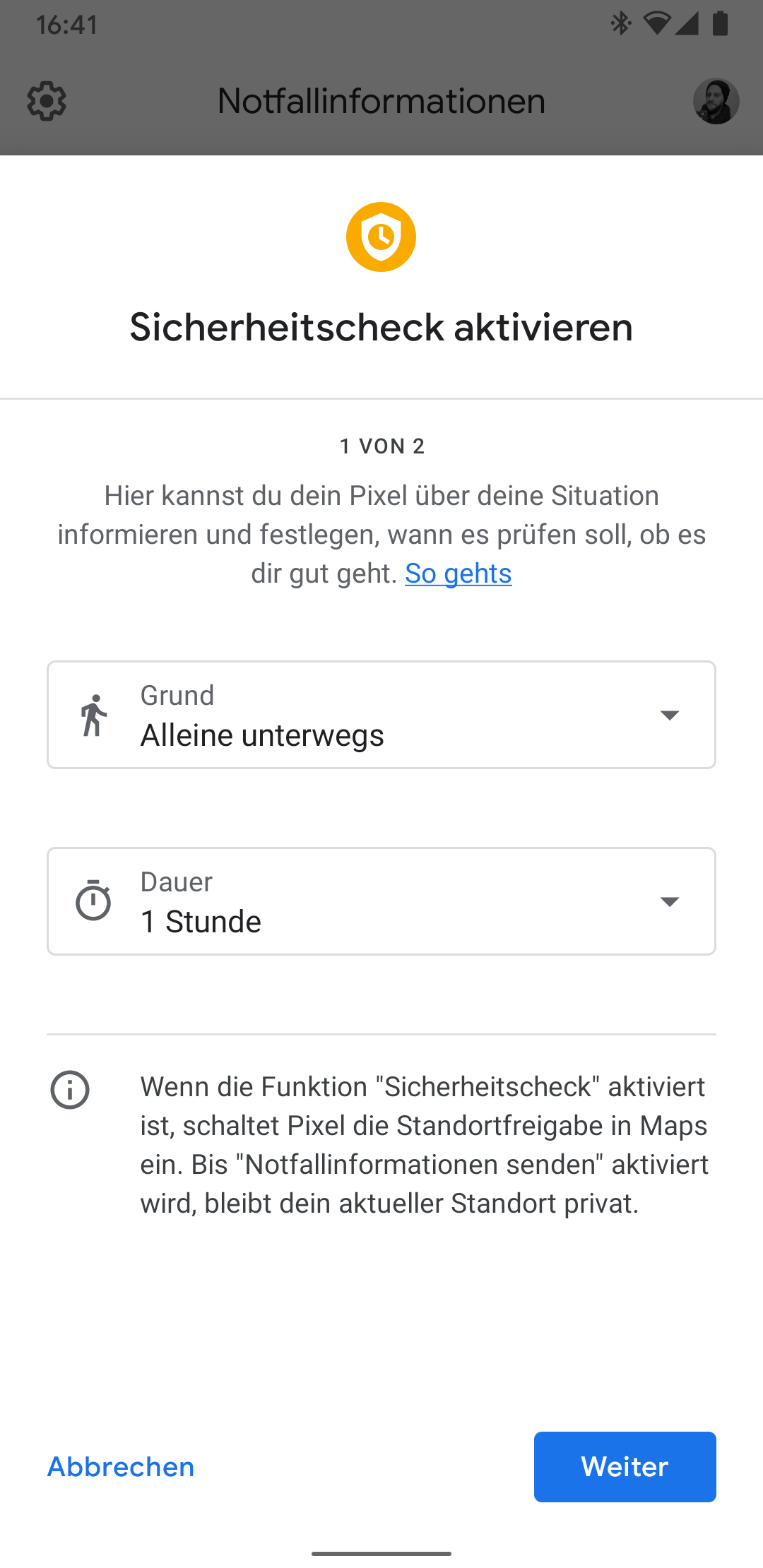This screenshot has width=763, height=1568.
Task: Tap Abbrechen to cancel
Action: pos(121,1467)
